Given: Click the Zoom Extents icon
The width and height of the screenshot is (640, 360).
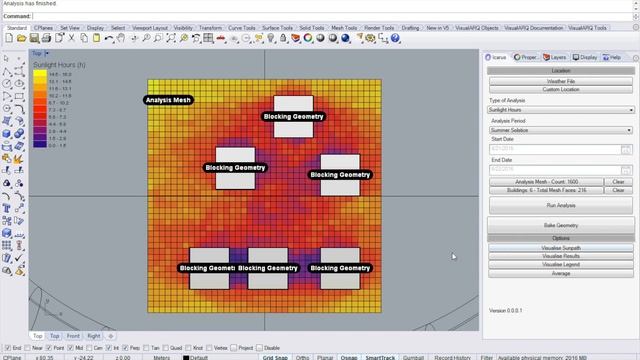Looking at the screenshot, I should (x=171, y=38).
